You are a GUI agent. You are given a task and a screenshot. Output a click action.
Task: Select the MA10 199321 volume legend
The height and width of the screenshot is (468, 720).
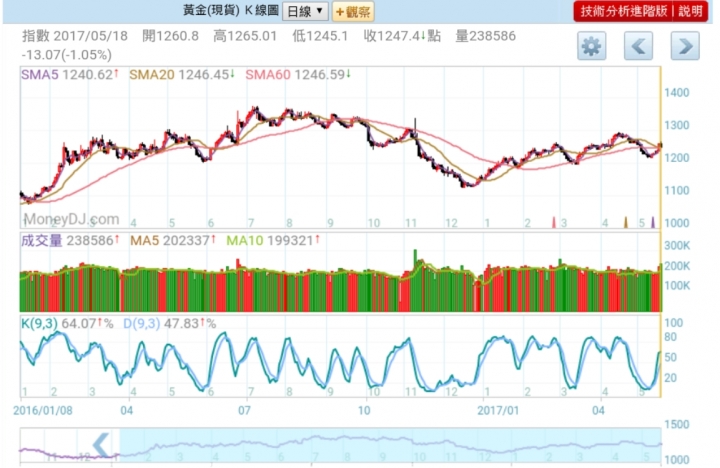(x=273, y=240)
